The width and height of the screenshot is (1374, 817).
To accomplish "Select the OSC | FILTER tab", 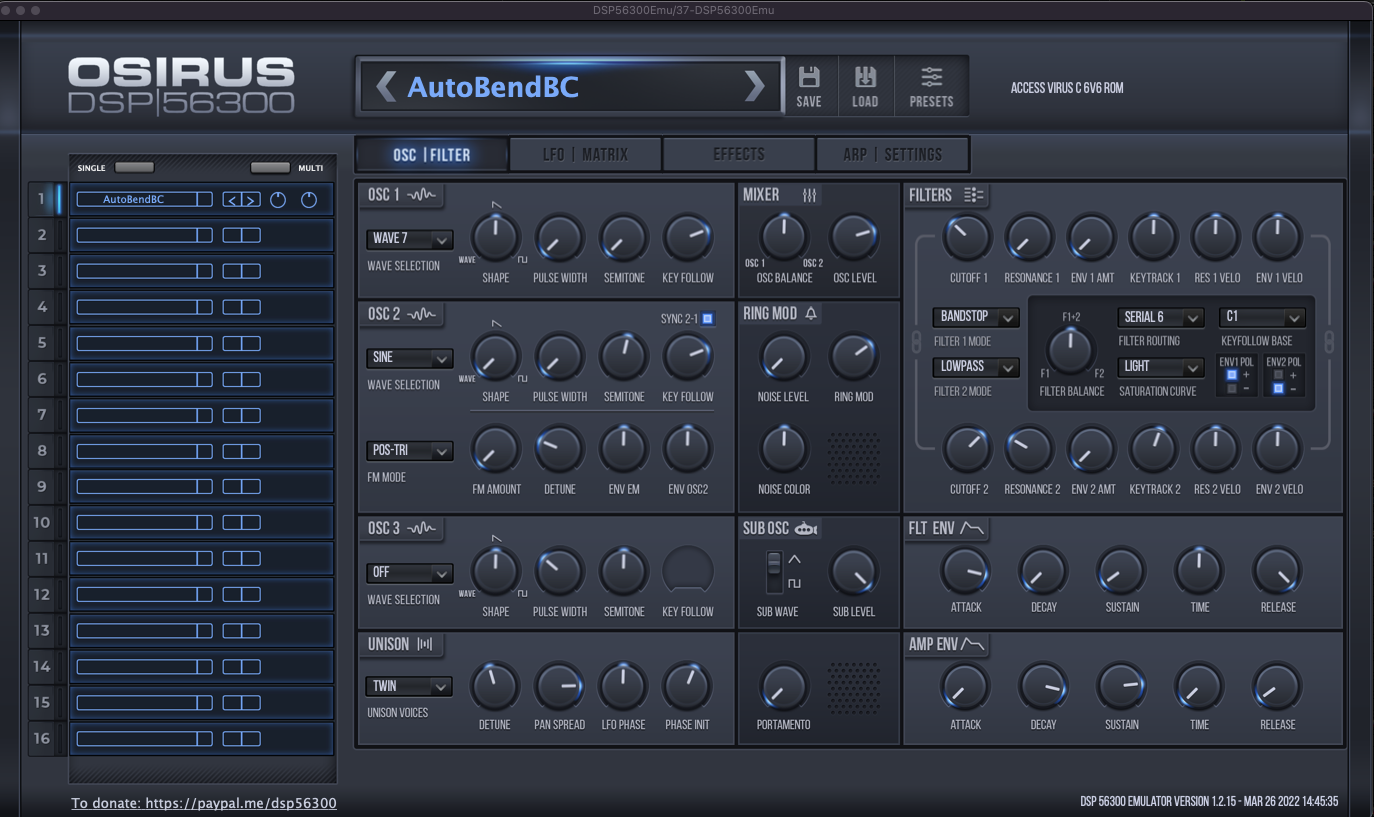I will 432,155.
